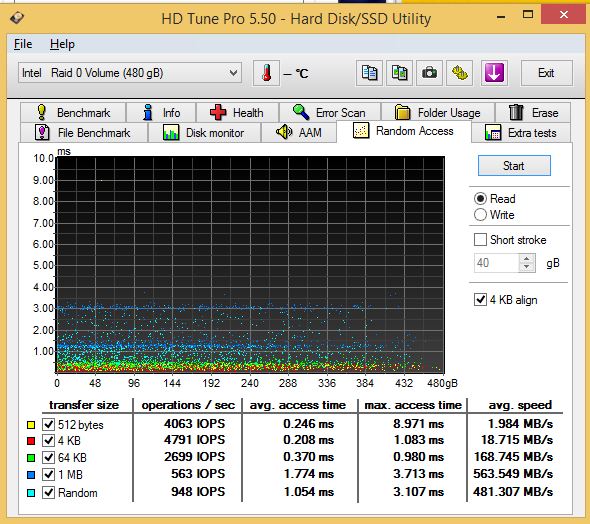The height and width of the screenshot is (524, 590).
Task: Expand the Intel Raid 0 Volume dropdown
Action: click(233, 73)
